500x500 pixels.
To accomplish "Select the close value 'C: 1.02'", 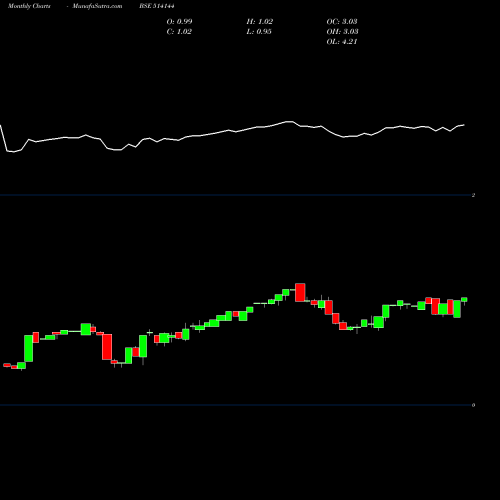I will [x=179, y=31].
